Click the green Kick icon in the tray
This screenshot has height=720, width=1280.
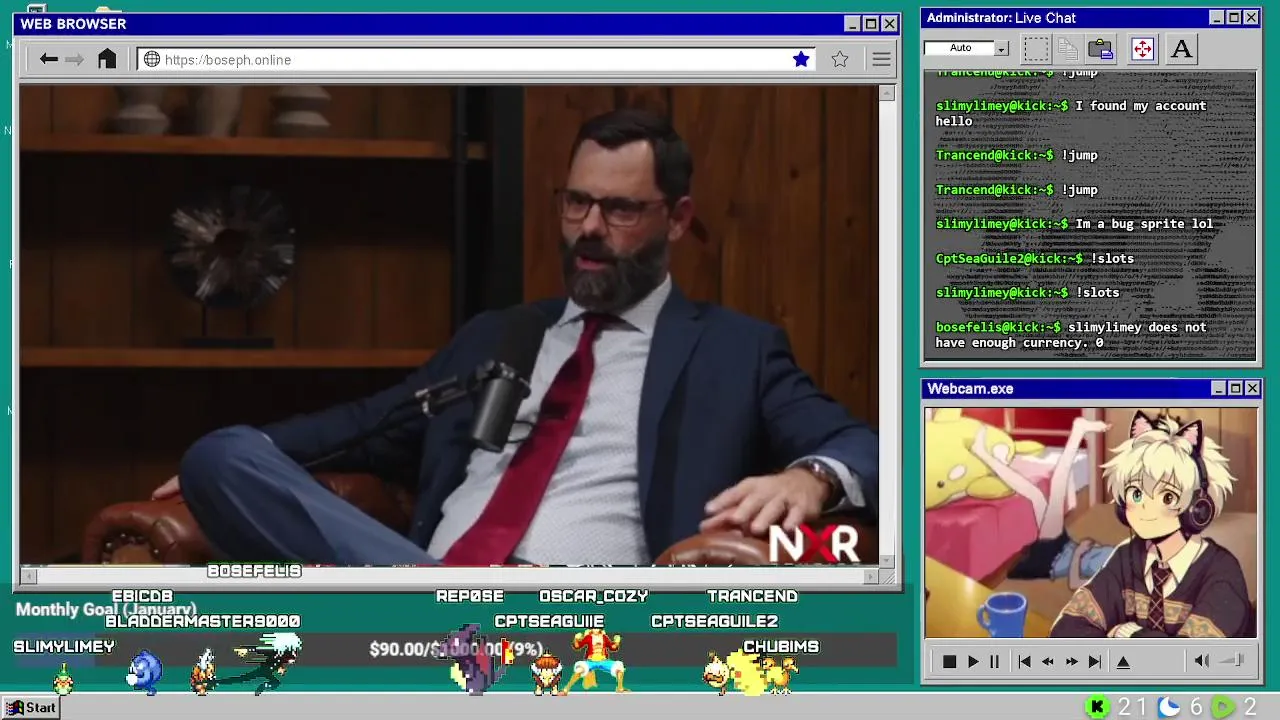click(1097, 708)
